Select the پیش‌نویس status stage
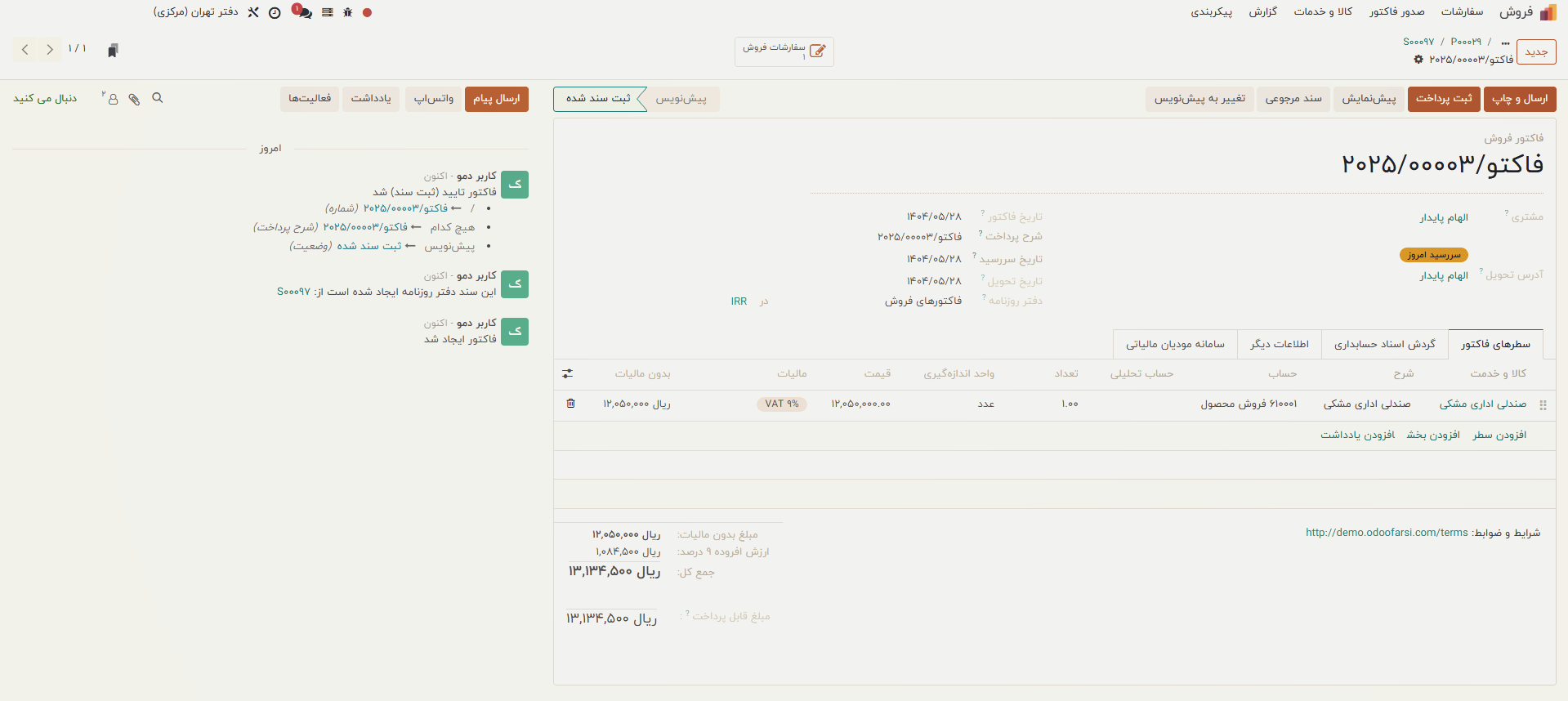Screen dimensions: 1568x701 point(681,99)
